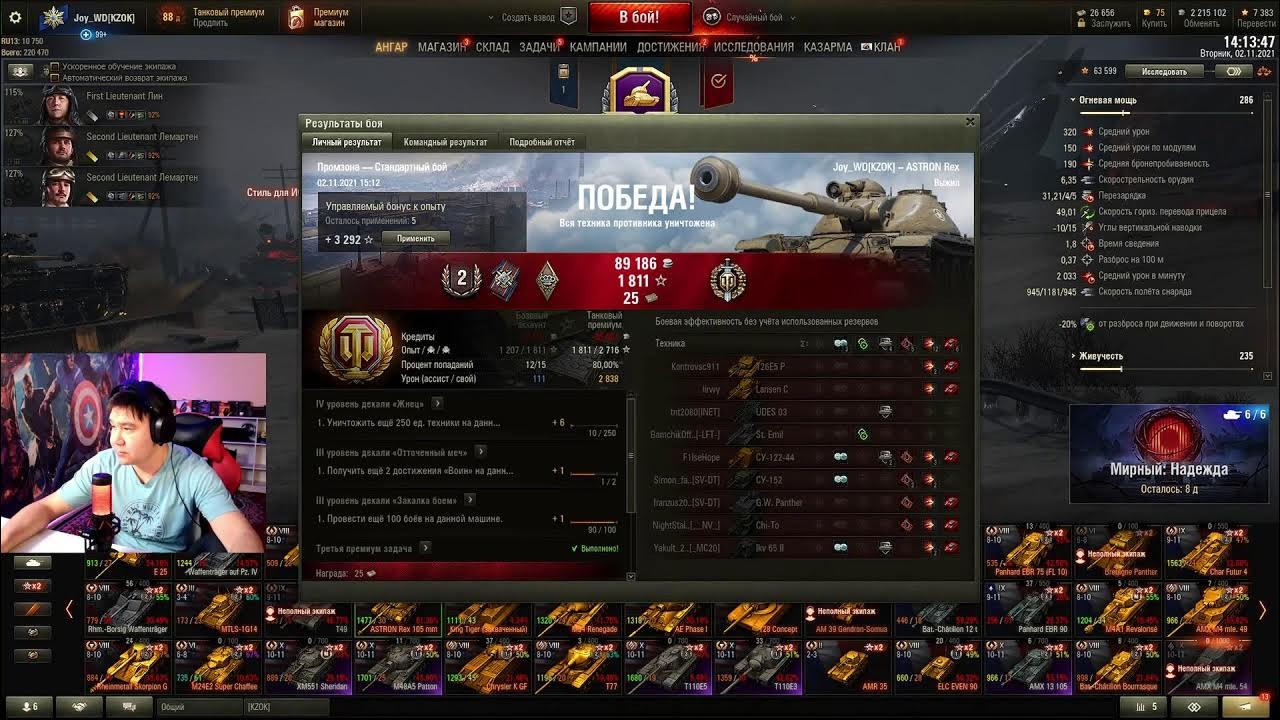
Task: Select commander First Lieutenant Лин portrait
Action: tap(59, 105)
